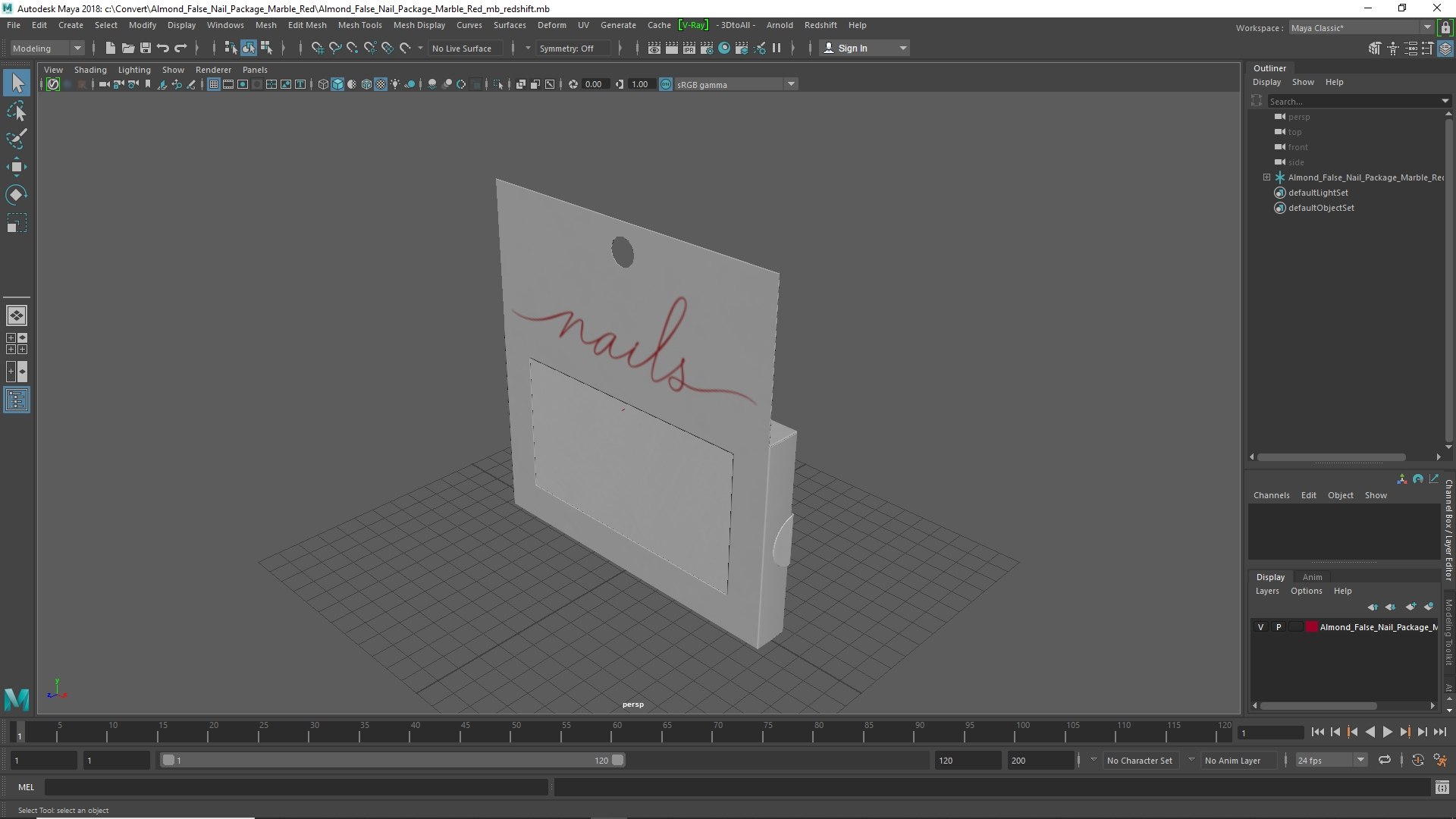Switch to the Anim layer tab

(1312, 577)
